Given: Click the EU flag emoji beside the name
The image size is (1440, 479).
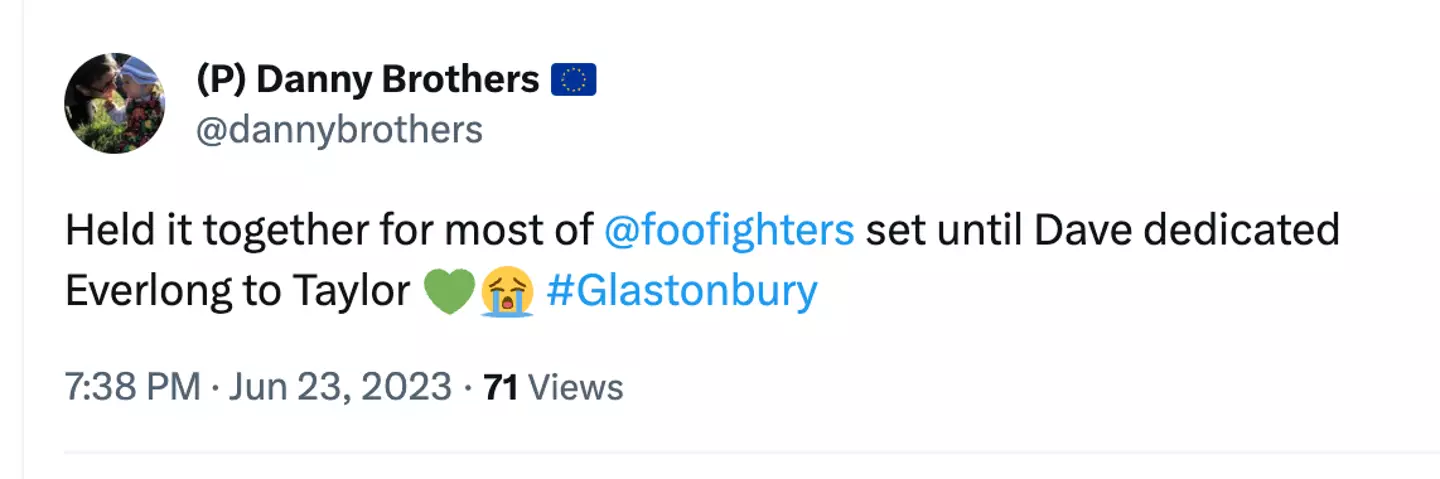Looking at the screenshot, I should [x=574, y=79].
